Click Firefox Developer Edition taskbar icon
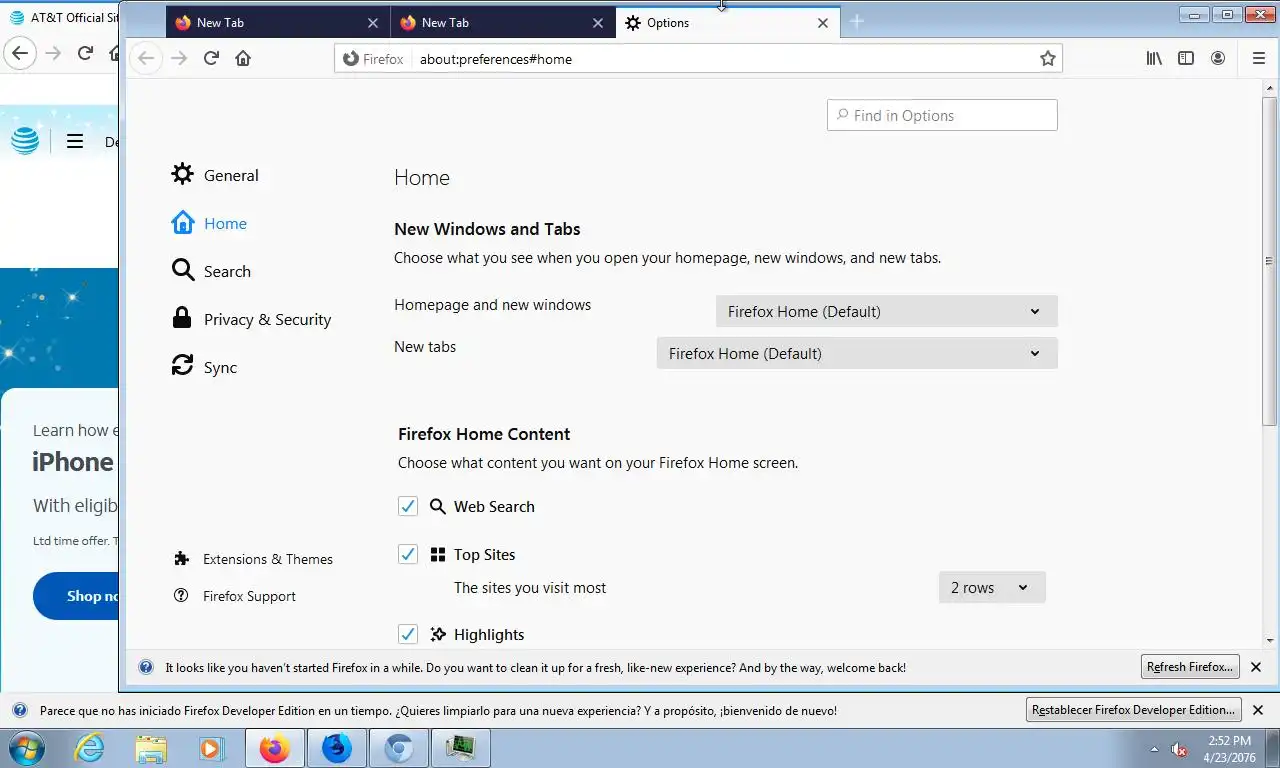This screenshot has width=1280, height=768. (337, 748)
